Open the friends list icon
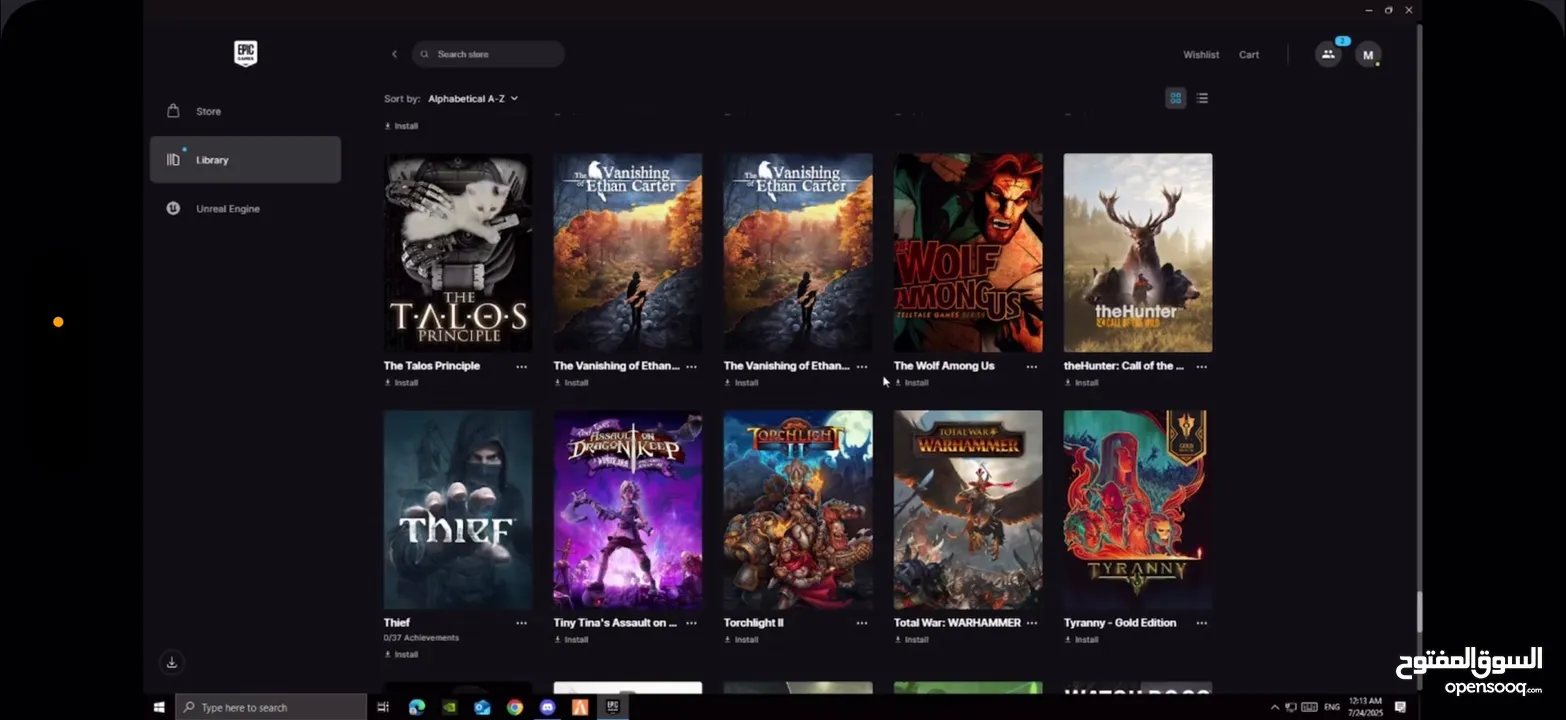This screenshot has width=1566, height=720. tap(1328, 55)
